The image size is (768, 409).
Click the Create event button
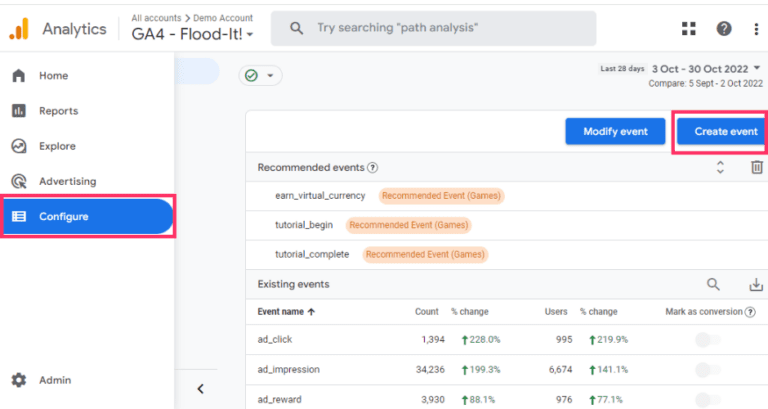(717, 131)
